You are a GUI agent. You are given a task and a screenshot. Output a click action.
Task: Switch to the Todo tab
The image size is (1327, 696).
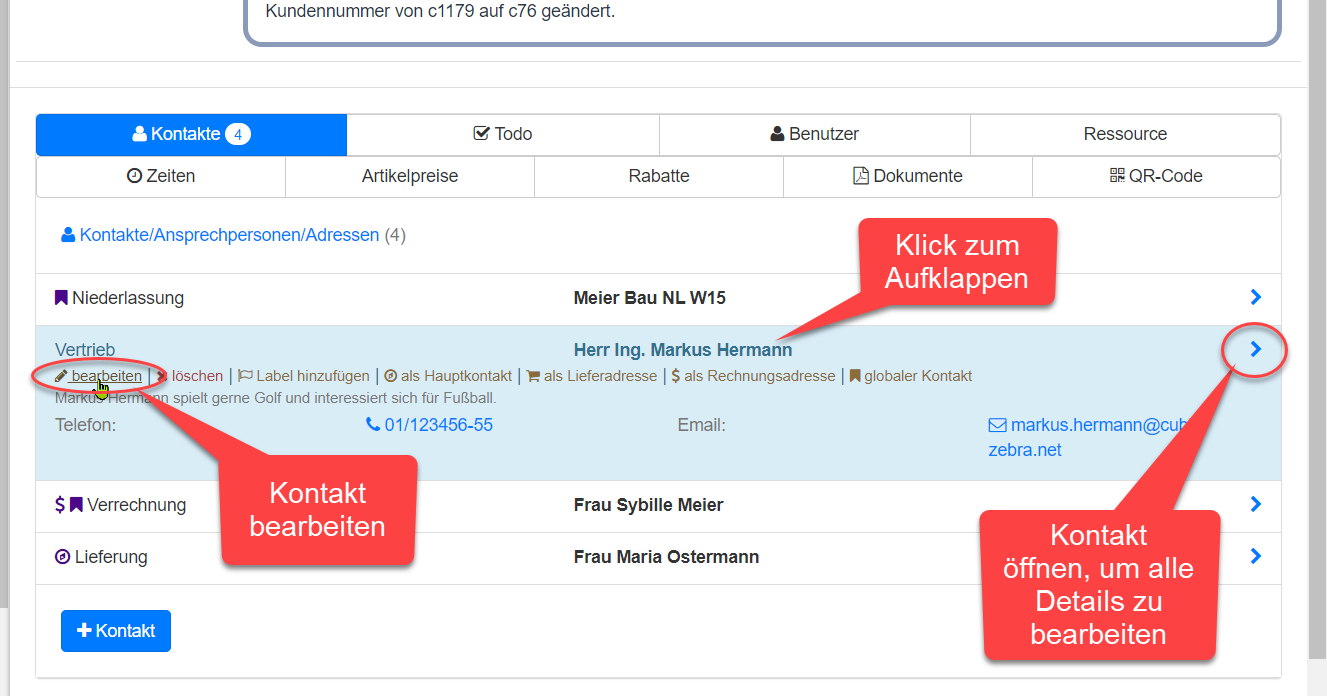pyautogui.click(x=503, y=134)
